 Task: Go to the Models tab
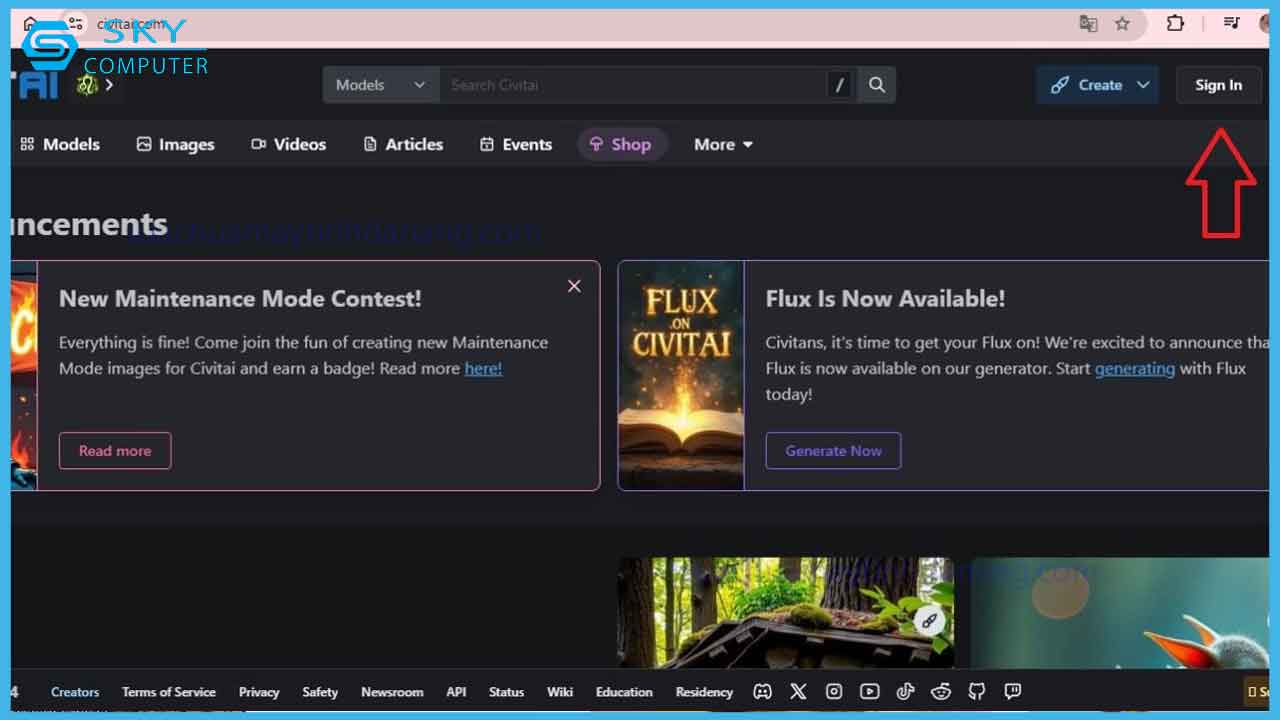(60, 144)
